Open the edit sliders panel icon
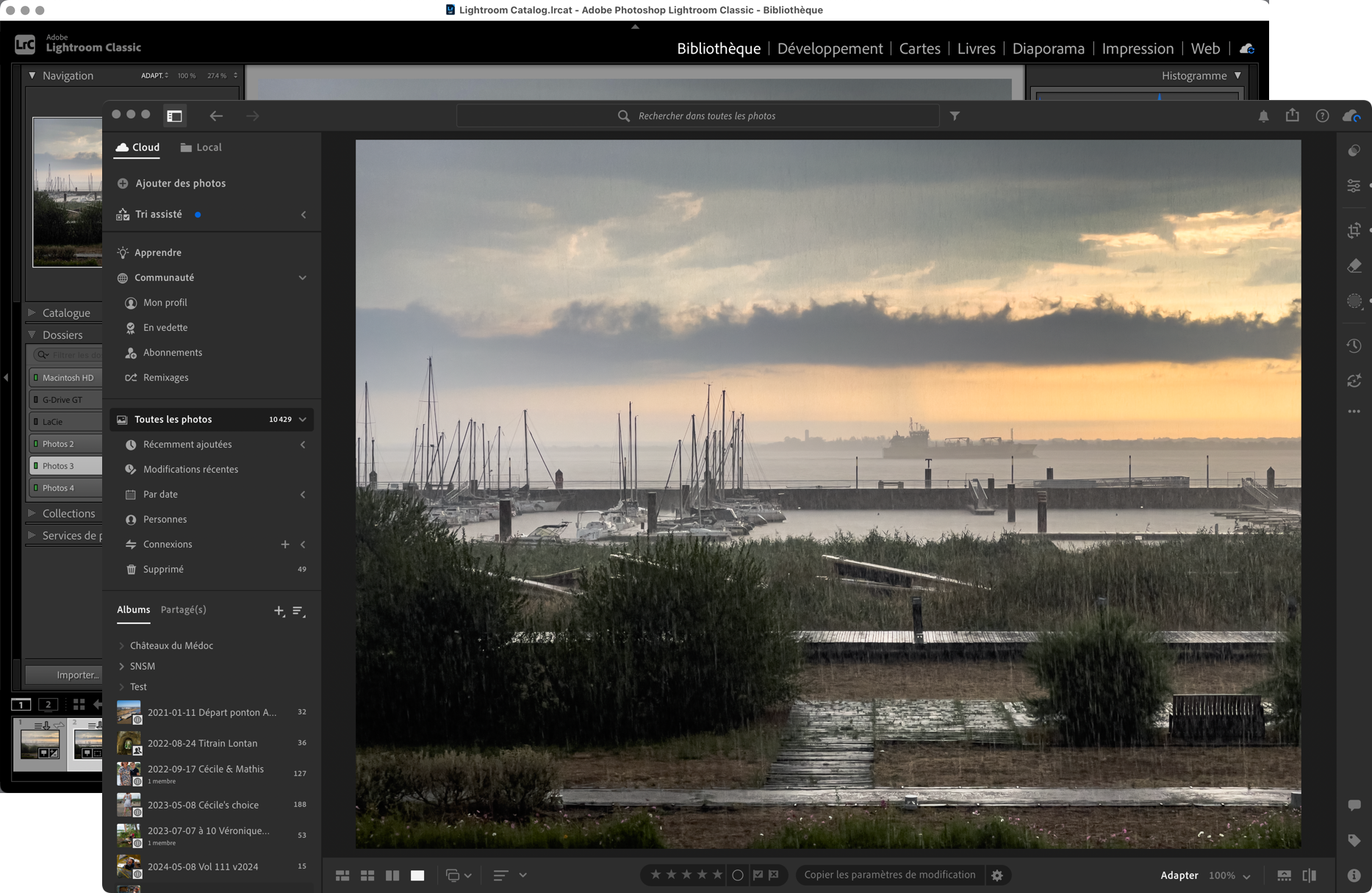 tap(1354, 186)
